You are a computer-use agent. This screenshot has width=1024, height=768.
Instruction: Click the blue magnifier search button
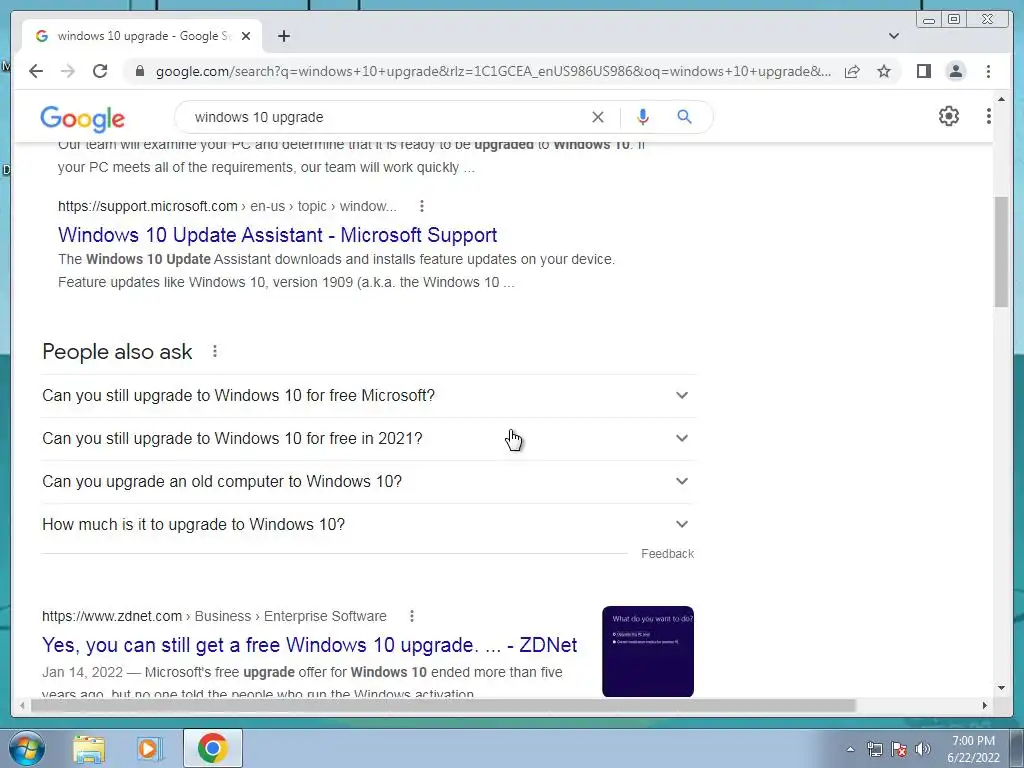[684, 117]
